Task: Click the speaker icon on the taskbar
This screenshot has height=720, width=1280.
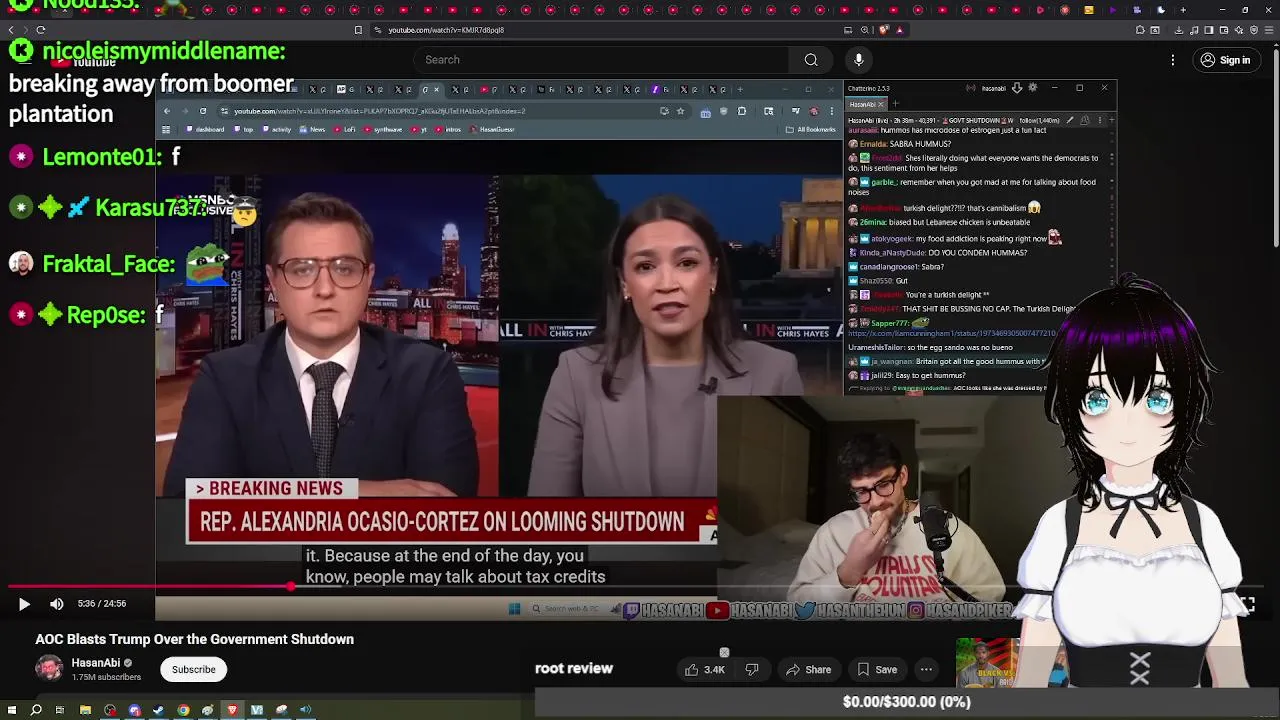Action: [x=306, y=710]
